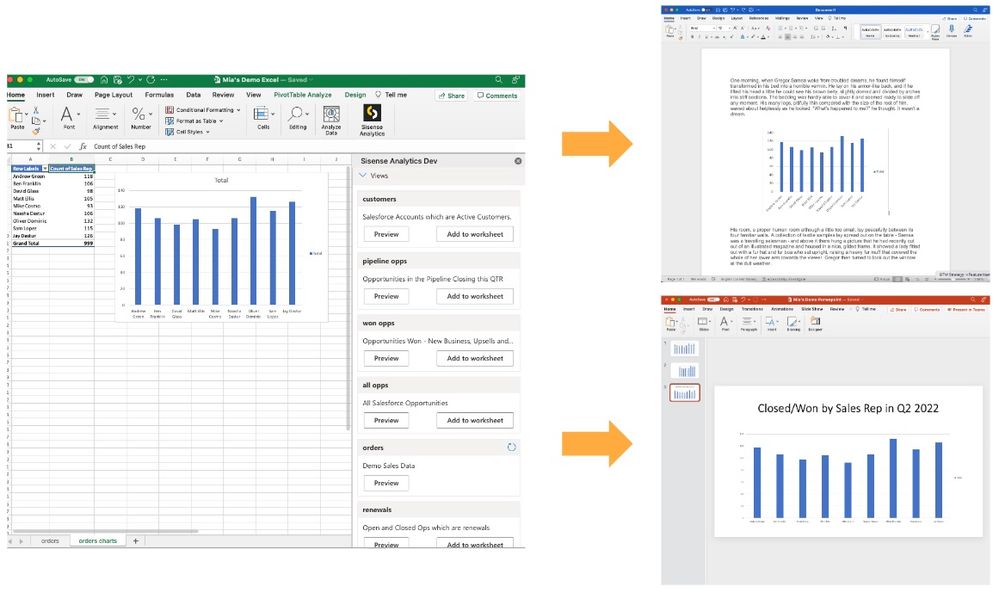Click the Number percent format icon
The height and width of the screenshot is (593, 999).
pyautogui.click(x=141, y=115)
